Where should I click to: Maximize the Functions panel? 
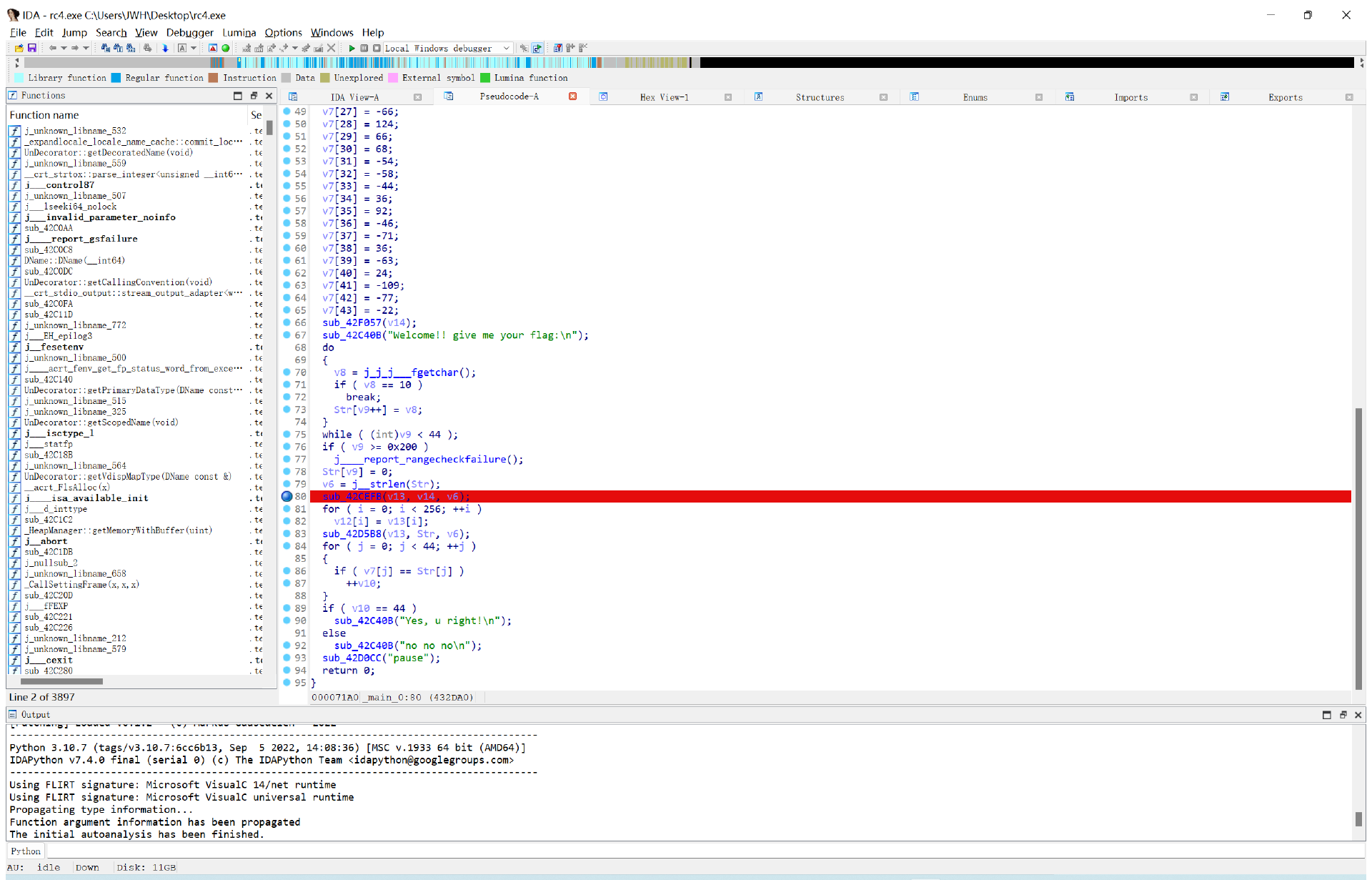point(238,96)
